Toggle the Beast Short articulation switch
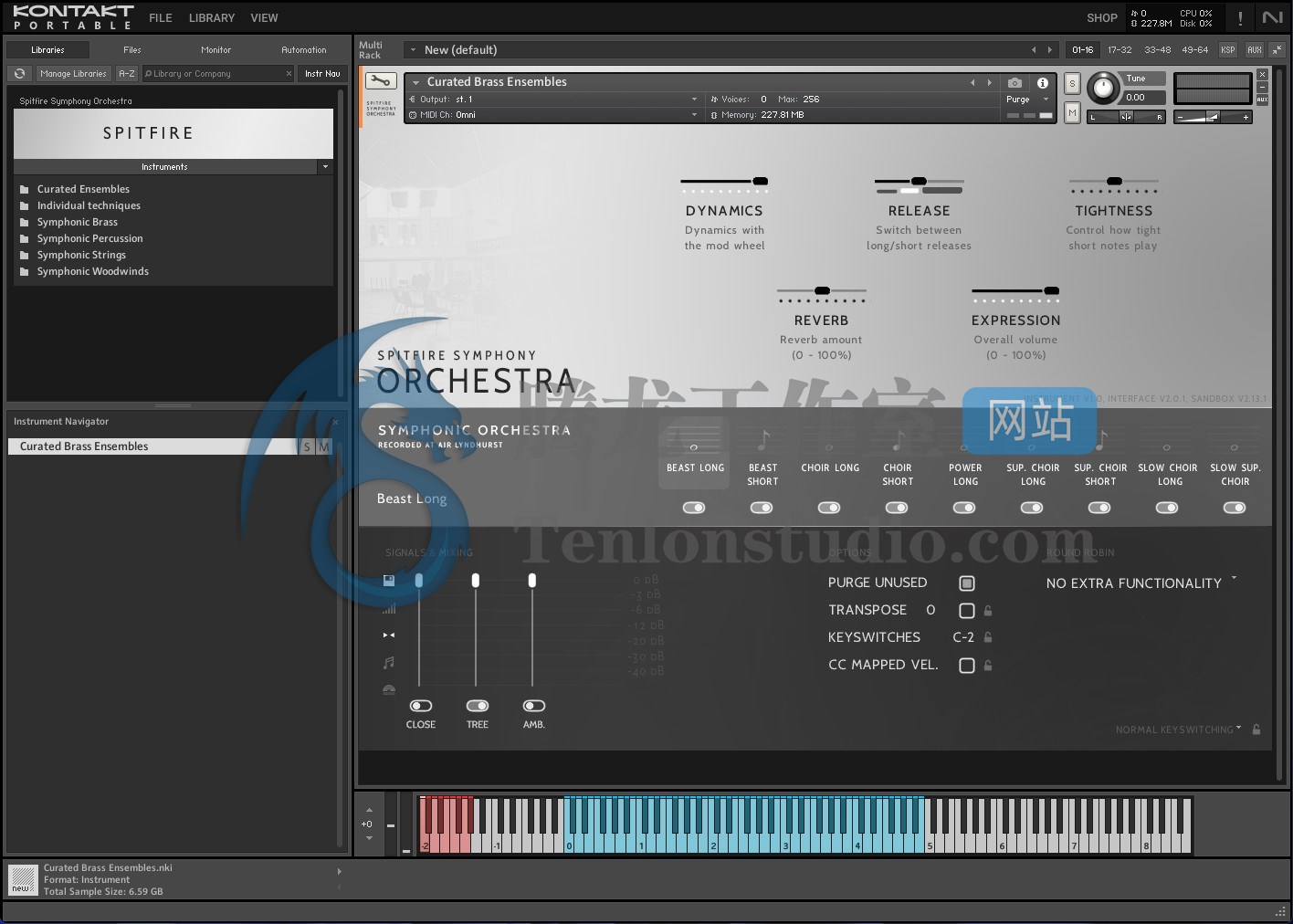 pos(762,508)
